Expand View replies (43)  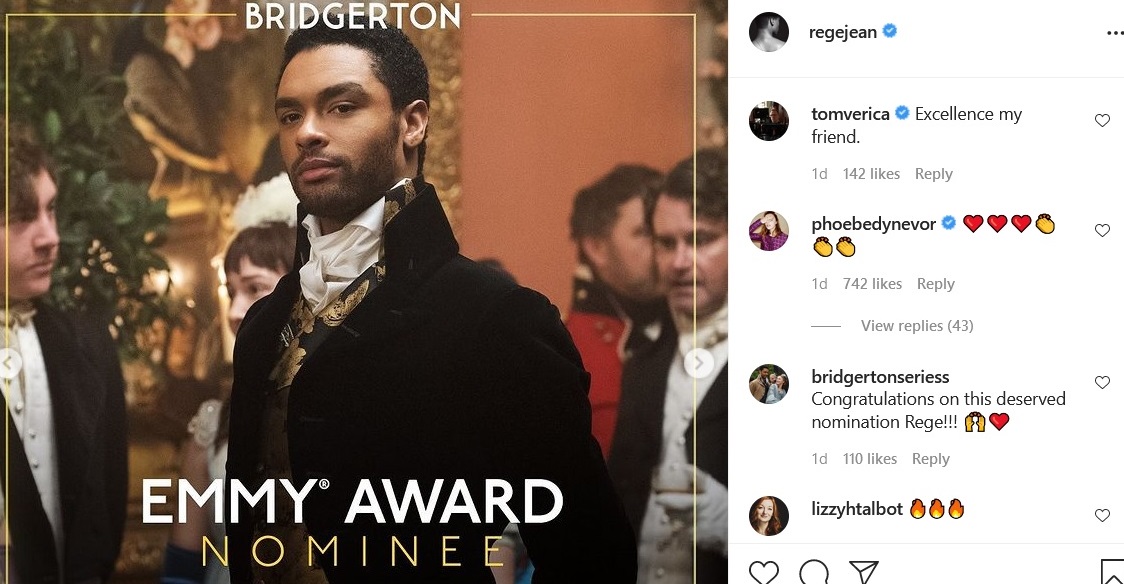click(x=917, y=325)
